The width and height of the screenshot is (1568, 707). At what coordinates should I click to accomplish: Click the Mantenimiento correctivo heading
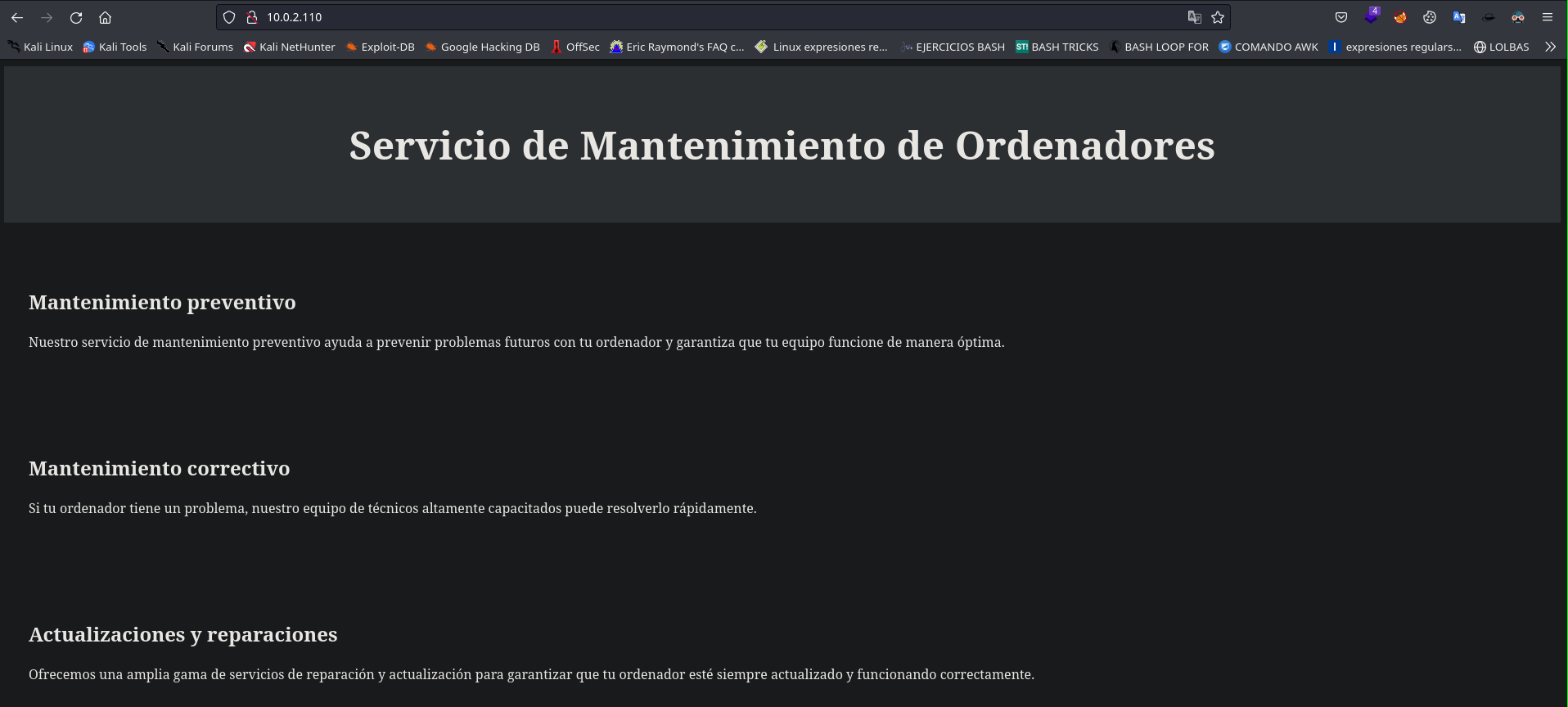pos(160,469)
